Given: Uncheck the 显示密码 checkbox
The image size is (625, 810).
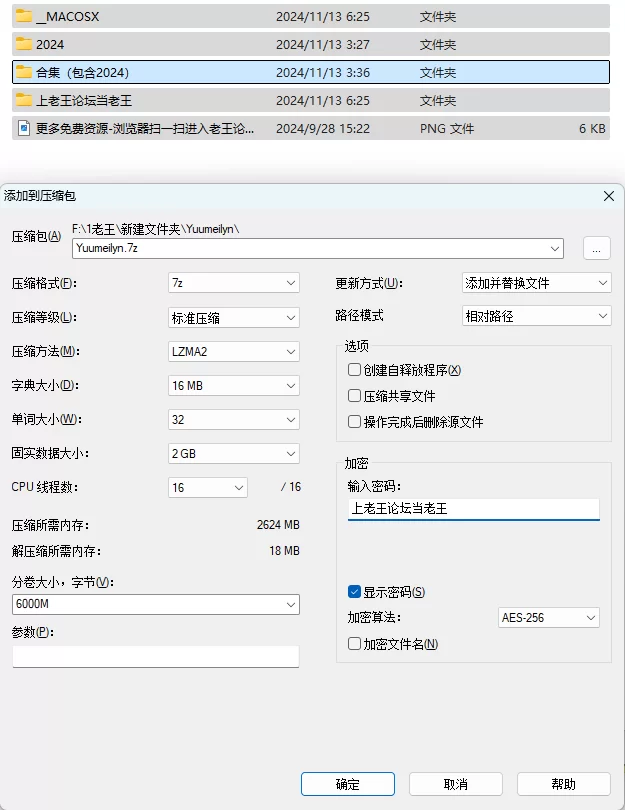Looking at the screenshot, I should 354,591.
